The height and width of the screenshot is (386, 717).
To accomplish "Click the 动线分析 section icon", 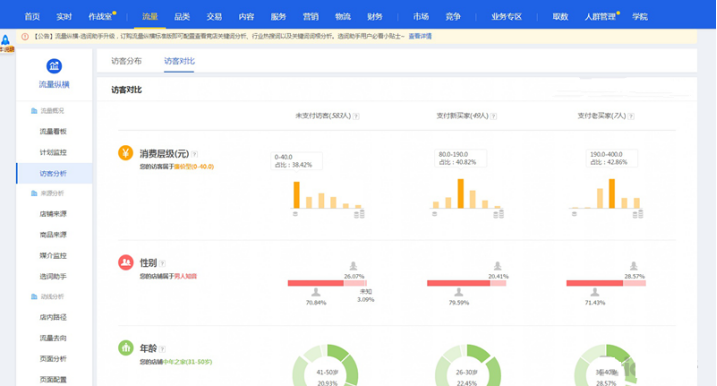I will click(x=33, y=296).
